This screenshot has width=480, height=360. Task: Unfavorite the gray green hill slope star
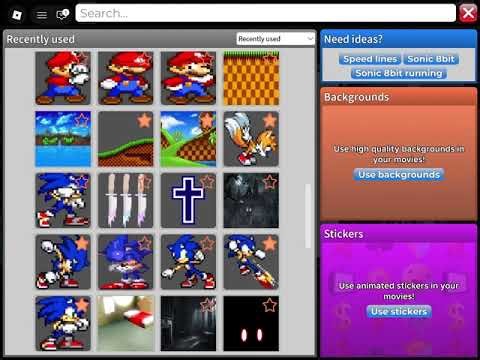[144, 120]
